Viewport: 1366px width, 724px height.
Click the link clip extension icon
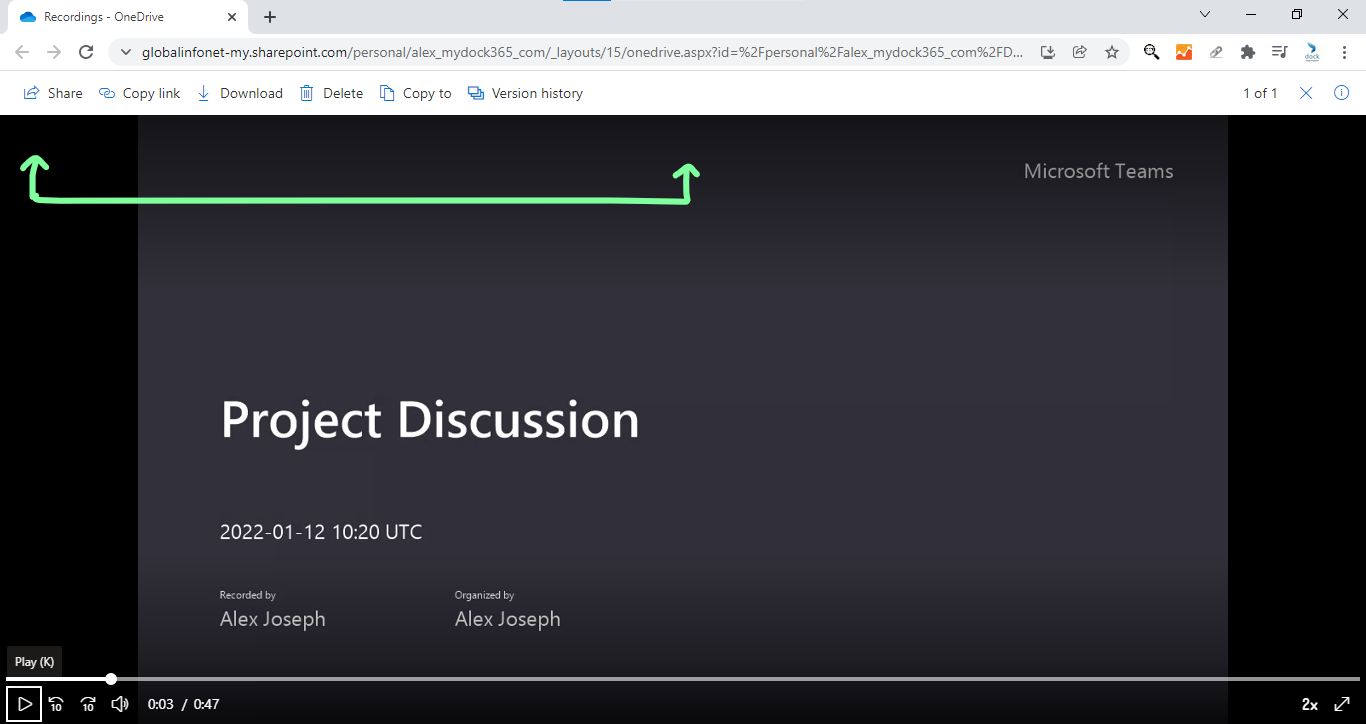(x=1216, y=52)
